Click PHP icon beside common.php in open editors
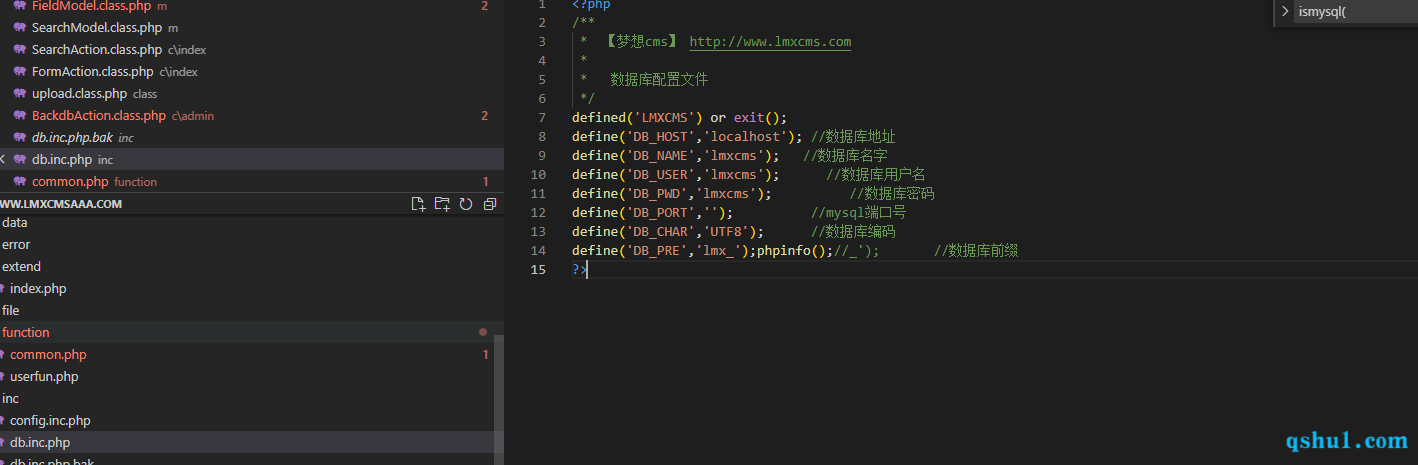The image size is (1418, 465). tap(20, 181)
